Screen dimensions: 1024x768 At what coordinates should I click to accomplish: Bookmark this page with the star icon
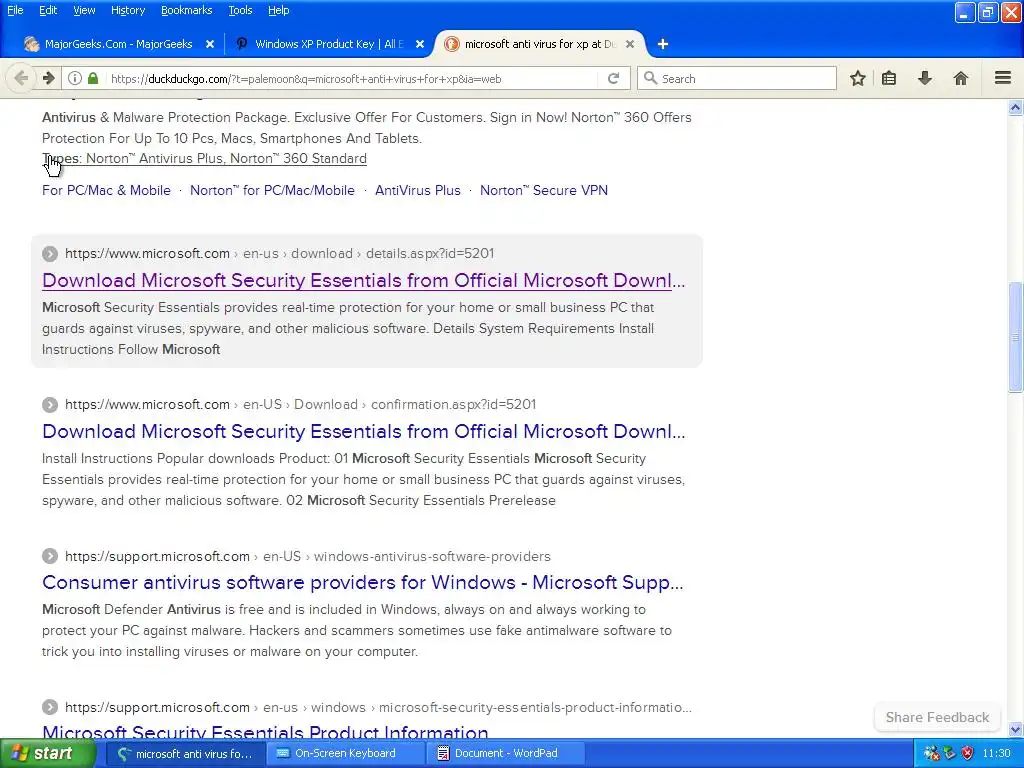coord(858,78)
